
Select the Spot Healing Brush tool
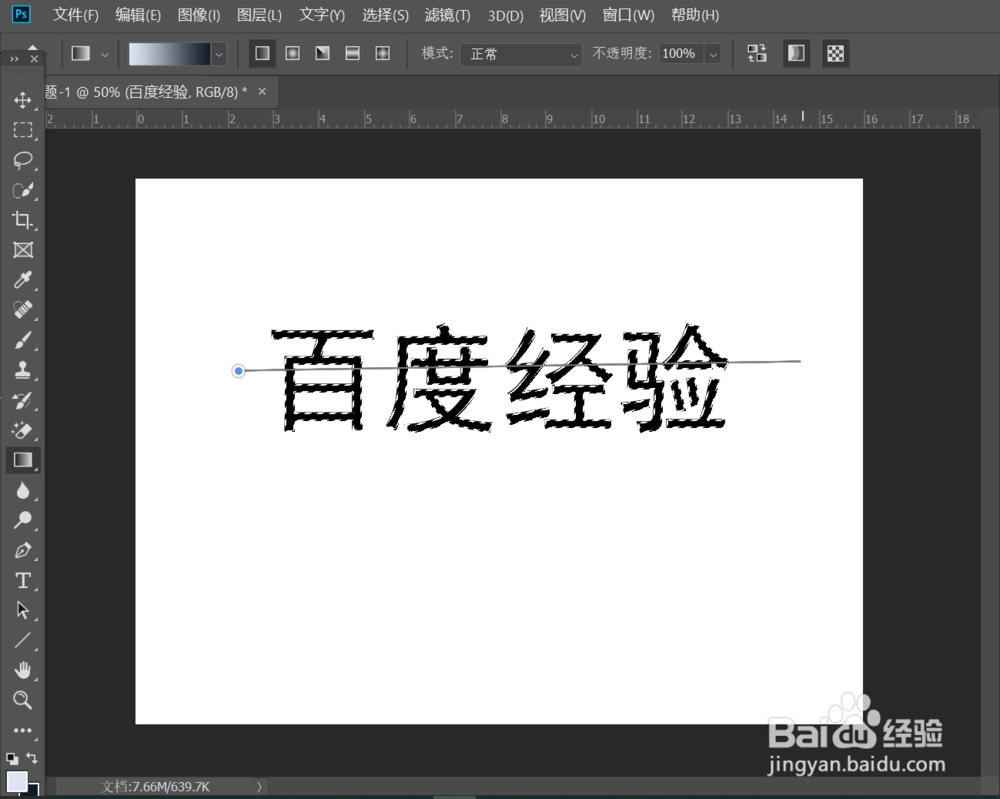(x=23, y=310)
